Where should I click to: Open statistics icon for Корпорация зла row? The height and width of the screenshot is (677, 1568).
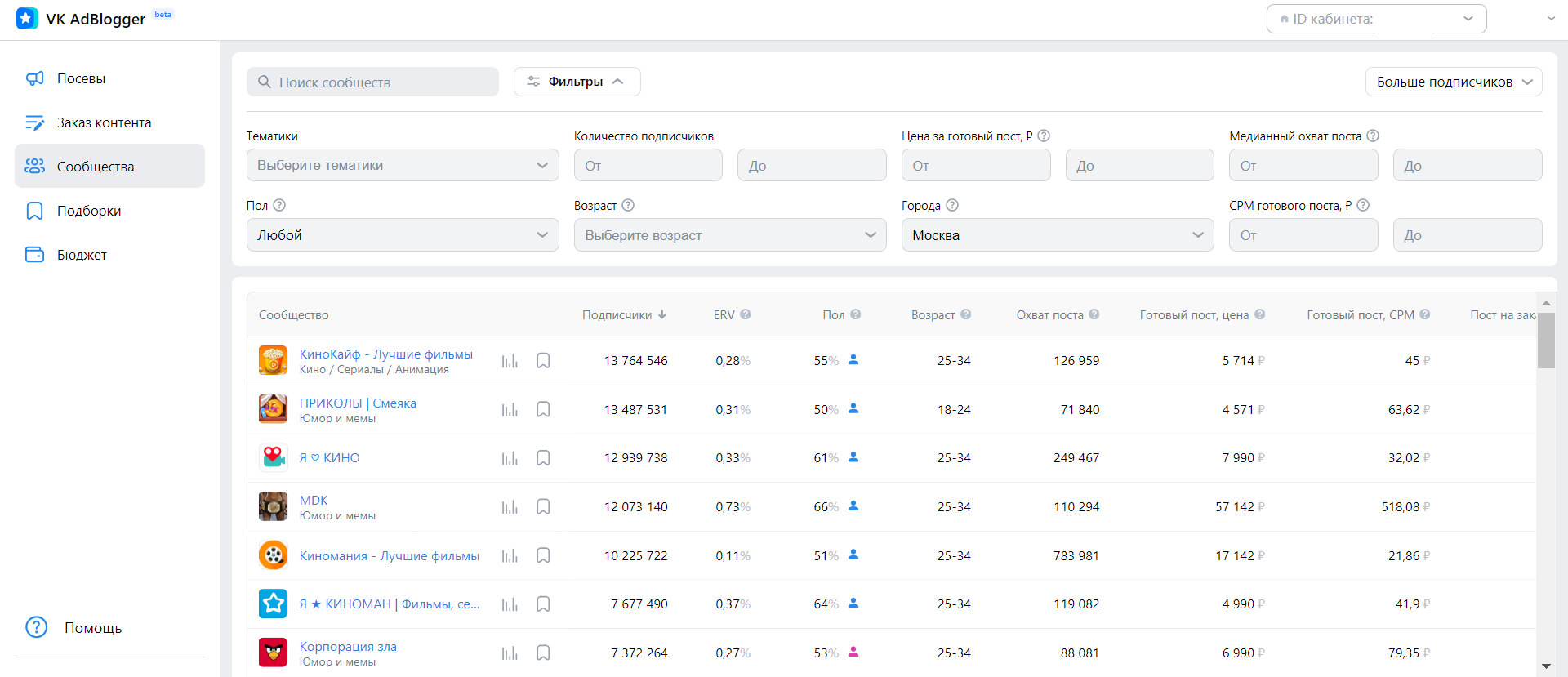tap(510, 653)
